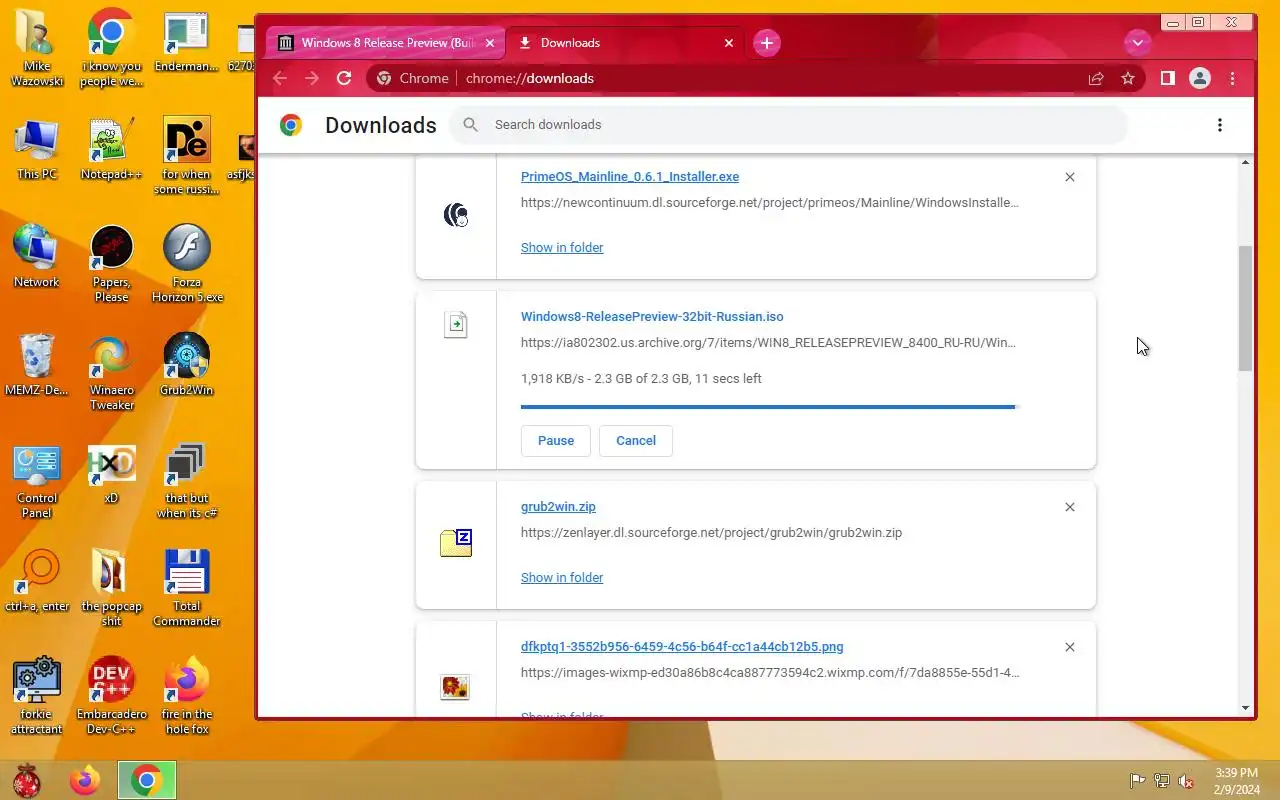Close the Downloads tab
Screen dimensions: 1280x800
click(x=729, y=43)
